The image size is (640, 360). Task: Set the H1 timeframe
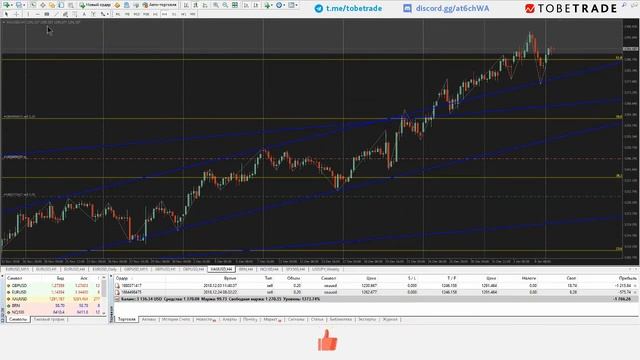tap(155, 14)
